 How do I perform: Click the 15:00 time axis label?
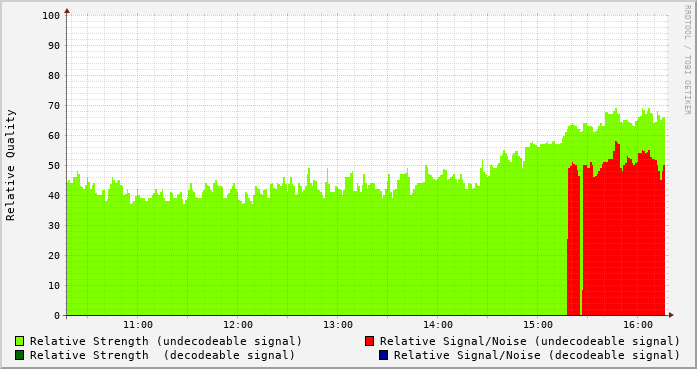point(538,325)
